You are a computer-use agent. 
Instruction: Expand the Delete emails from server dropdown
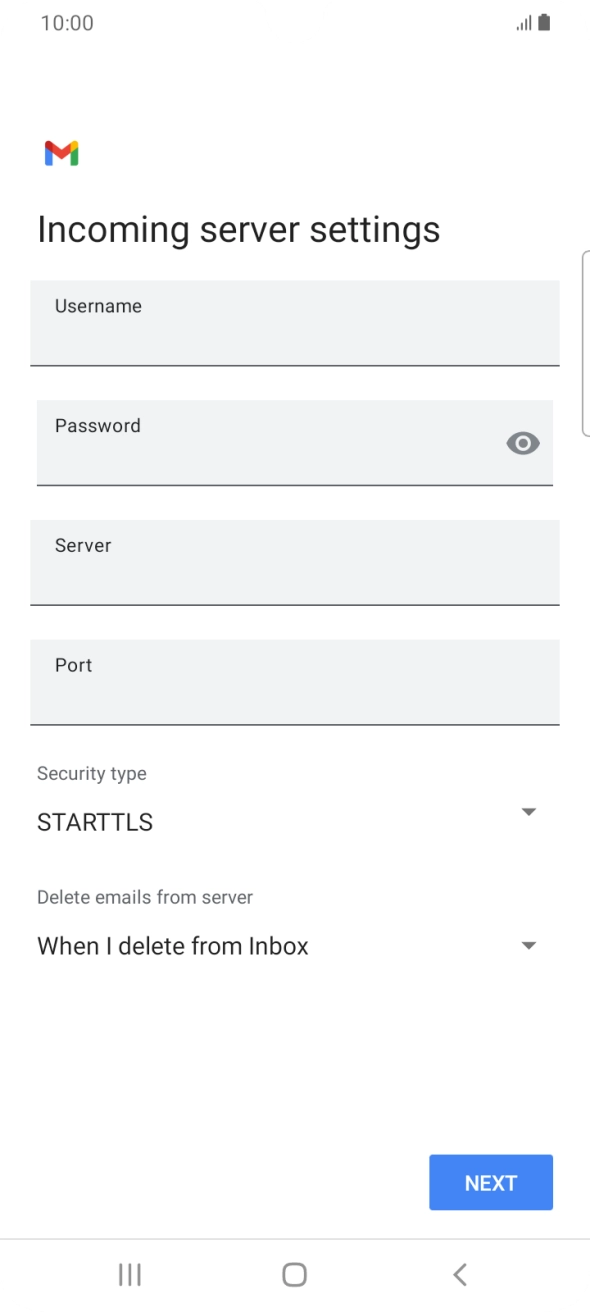294,945
